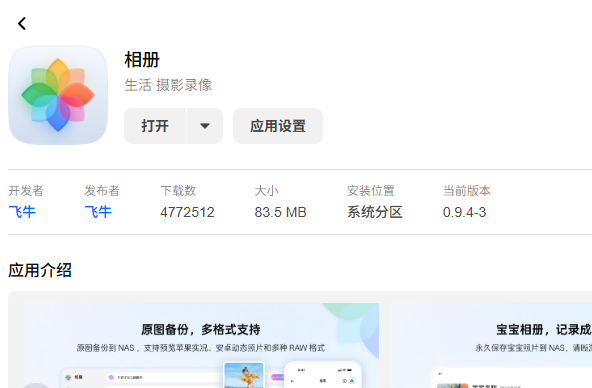Select the current version 0.9.4-3
This screenshot has width=592, height=388.
pyautogui.click(x=464, y=212)
